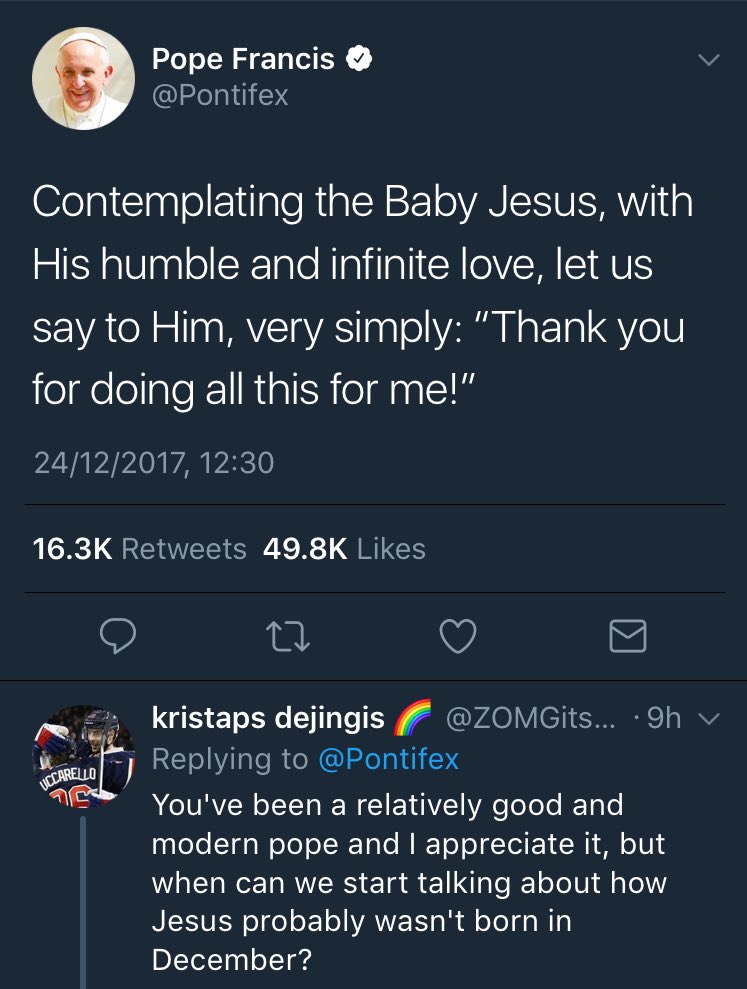Screen dimensions: 747x989
Task: Share tweet via direct message envelope
Action: point(628,636)
